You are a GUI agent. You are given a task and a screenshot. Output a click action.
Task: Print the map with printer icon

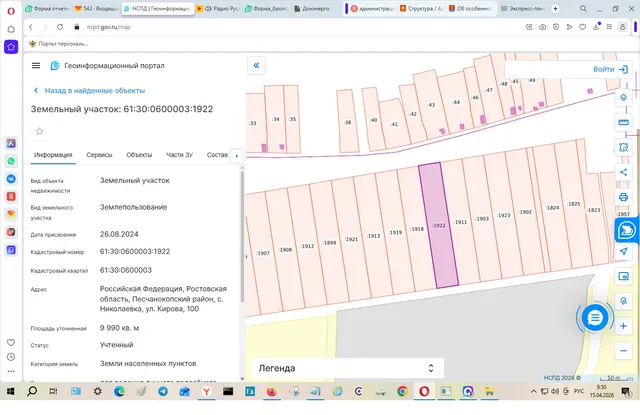point(623,197)
